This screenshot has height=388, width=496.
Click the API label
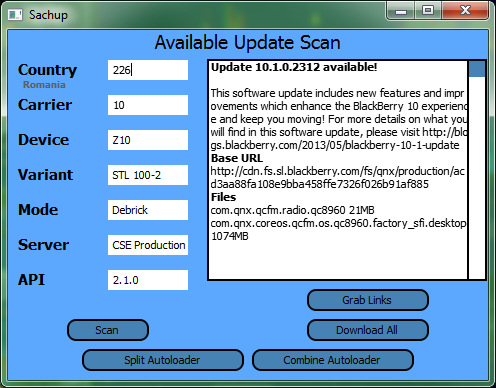coord(31,280)
